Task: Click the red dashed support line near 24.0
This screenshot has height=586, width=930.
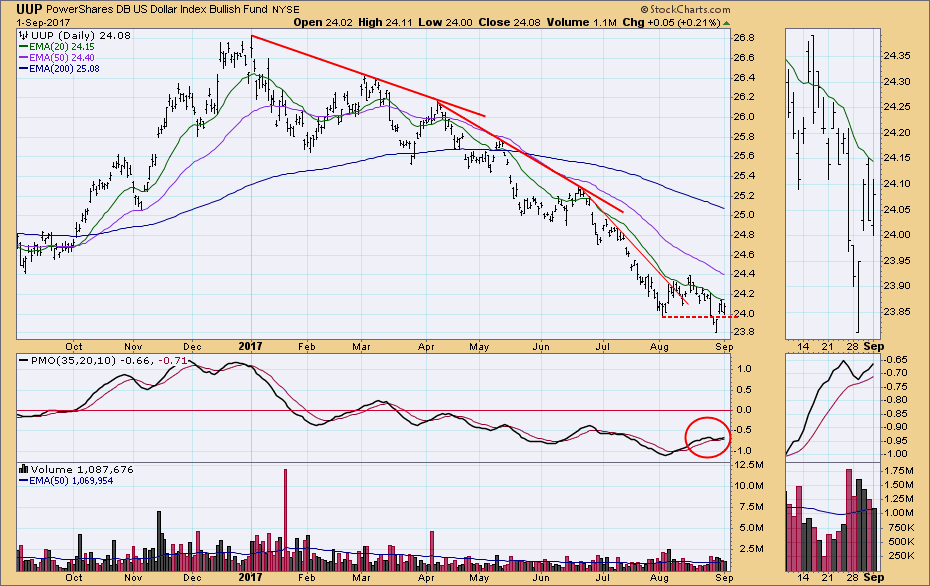Action: (699, 317)
